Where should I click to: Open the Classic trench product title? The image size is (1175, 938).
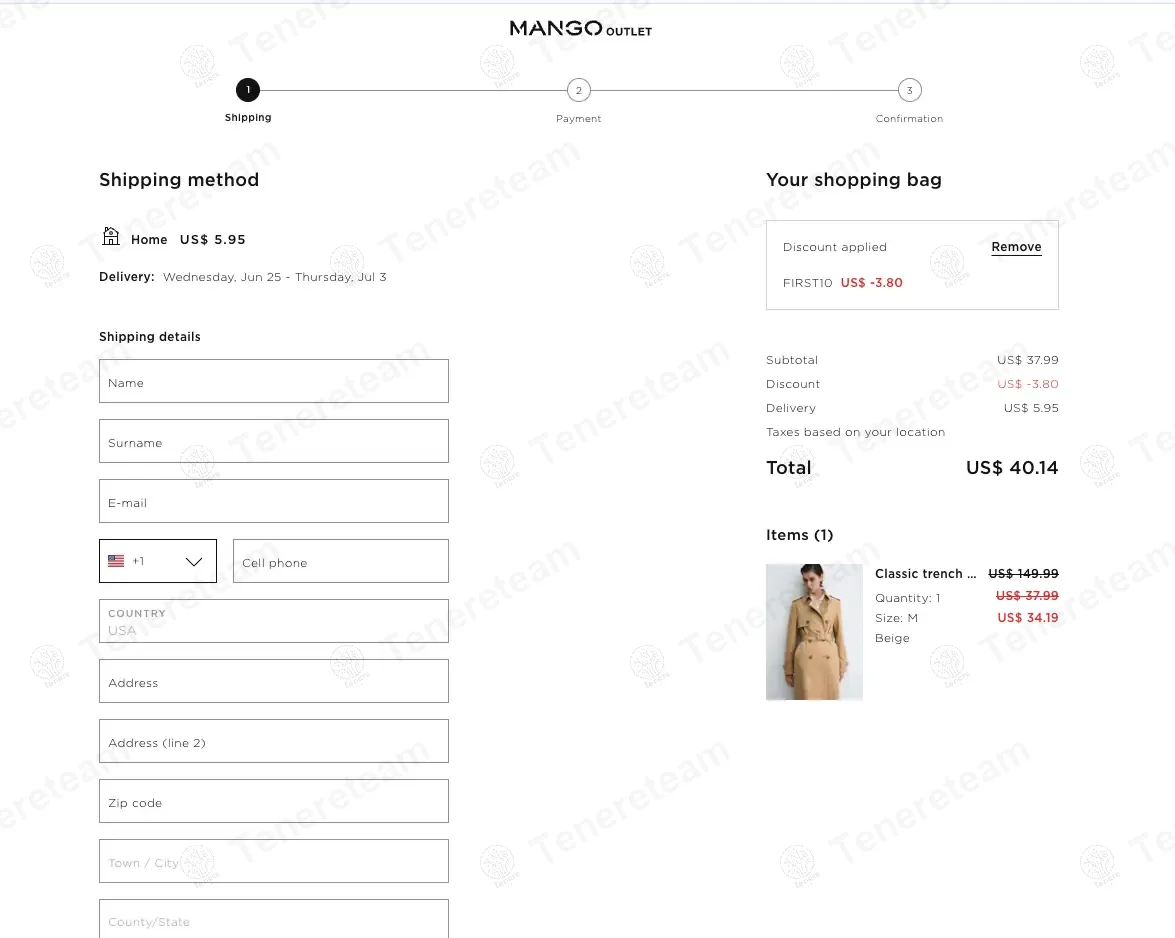click(925, 573)
